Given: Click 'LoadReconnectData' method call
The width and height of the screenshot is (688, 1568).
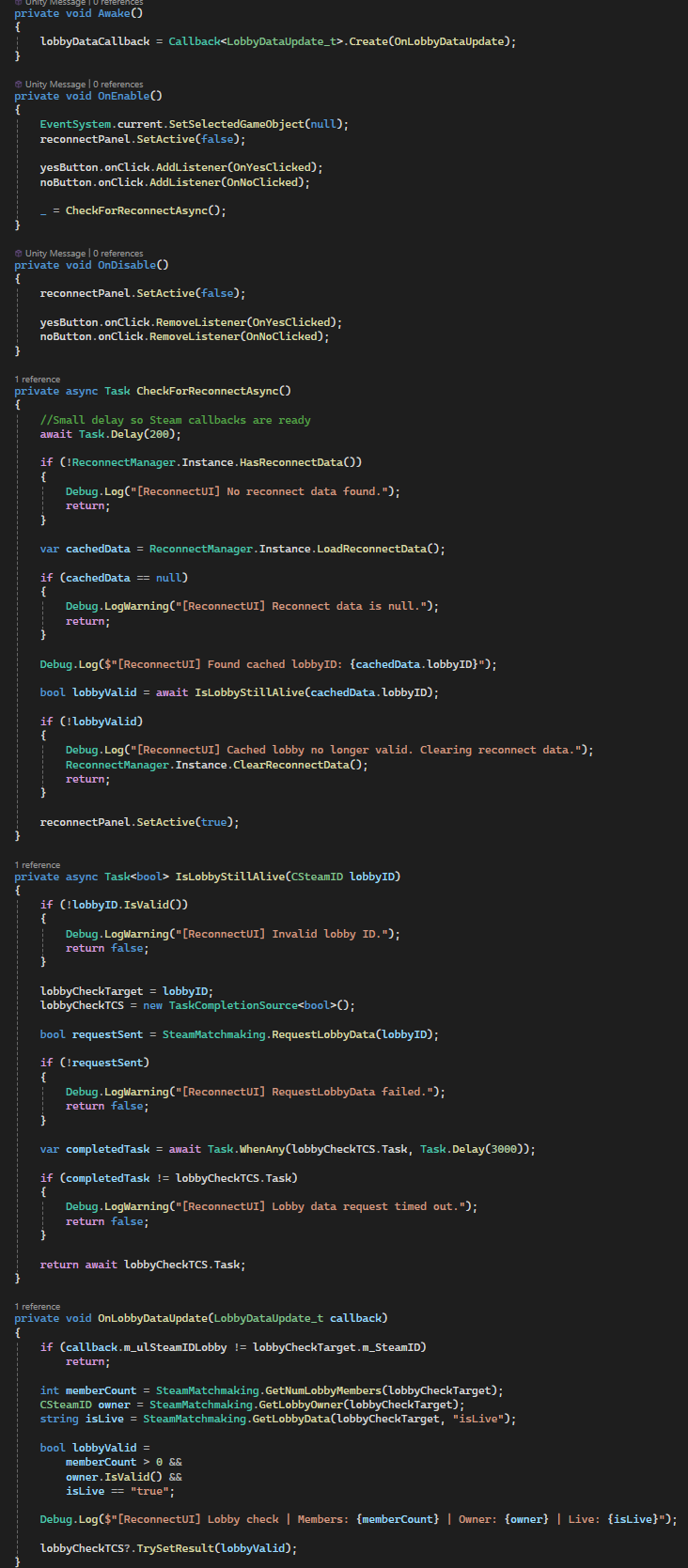Looking at the screenshot, I should click(x=371, y=549).
